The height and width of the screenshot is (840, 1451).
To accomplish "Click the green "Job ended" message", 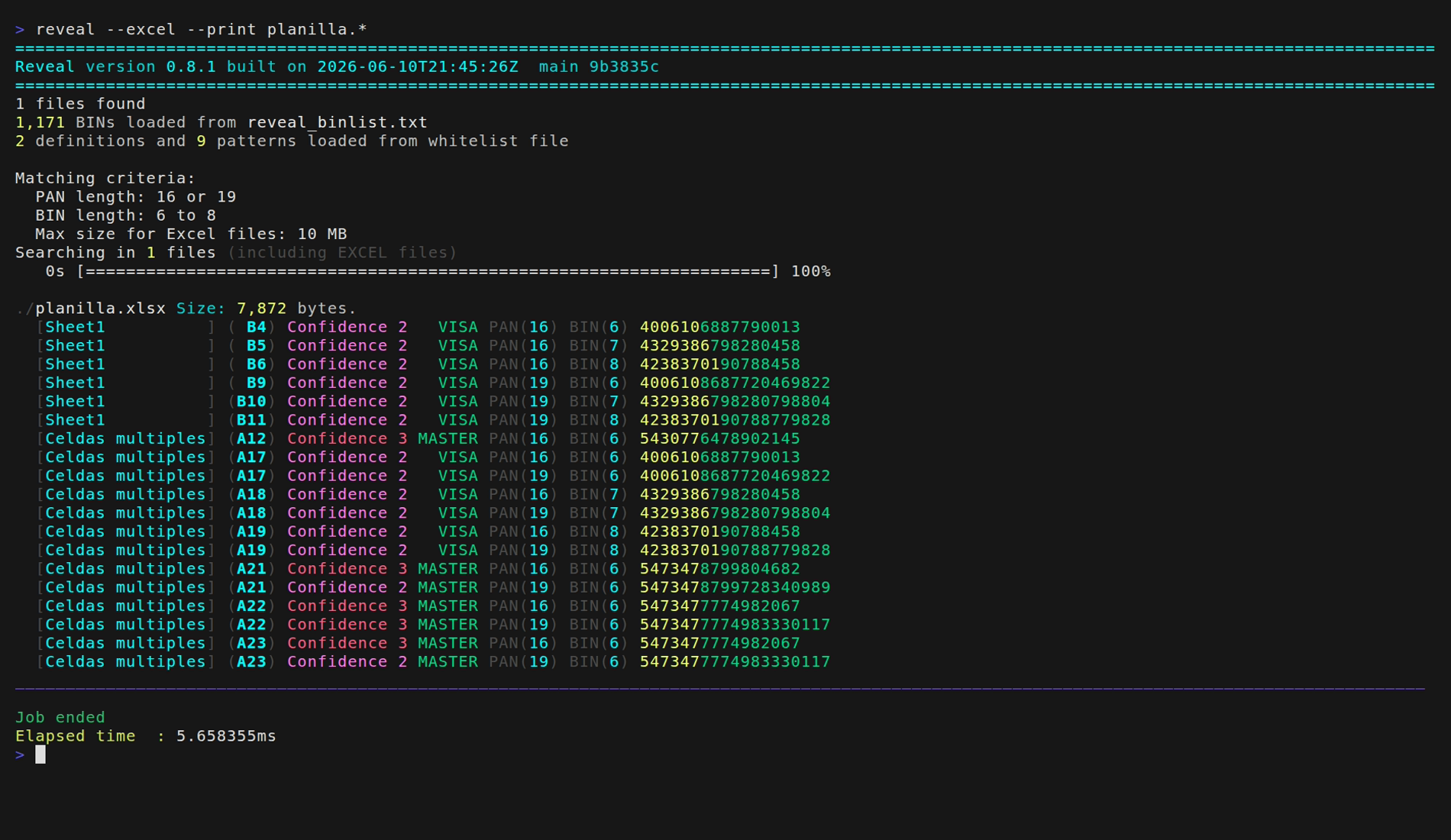I will coord(60,718).
